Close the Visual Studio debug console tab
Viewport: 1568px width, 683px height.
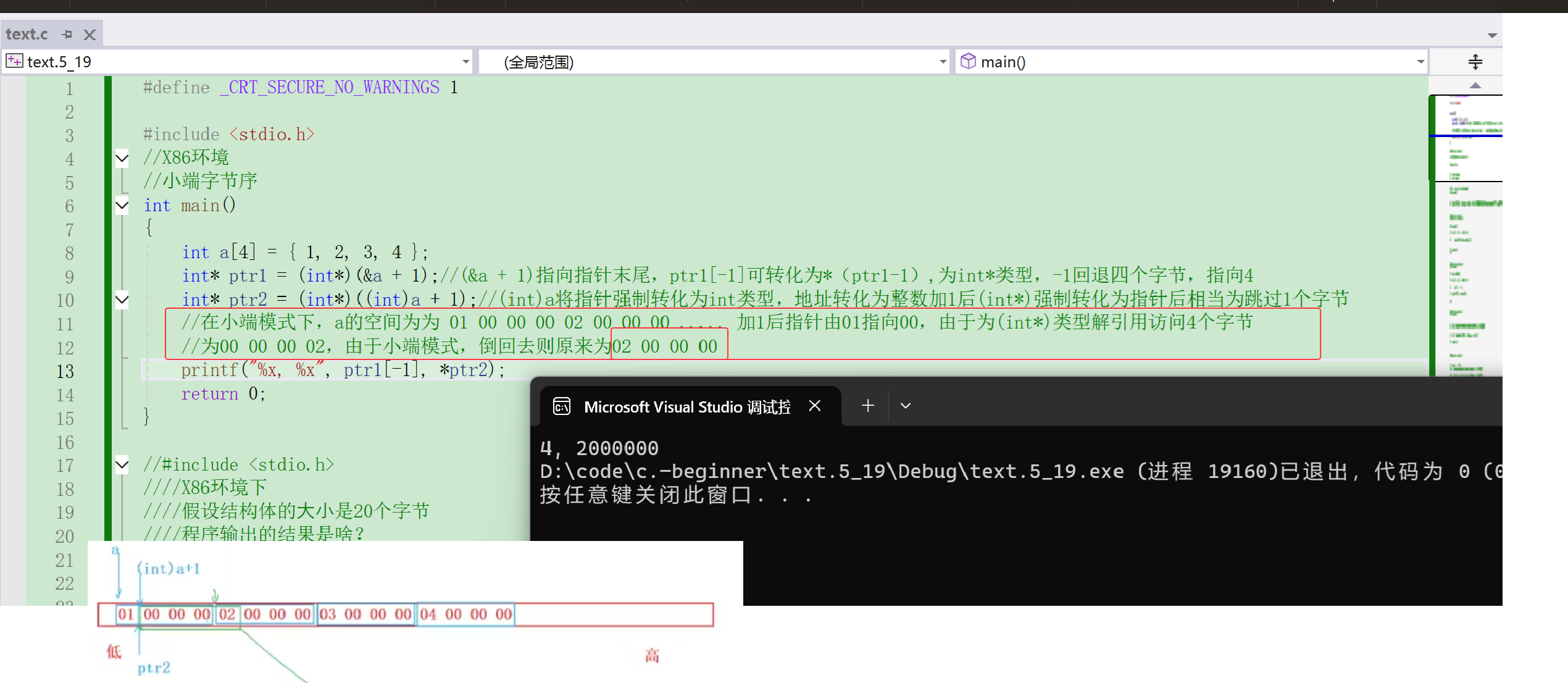point(814,406)
